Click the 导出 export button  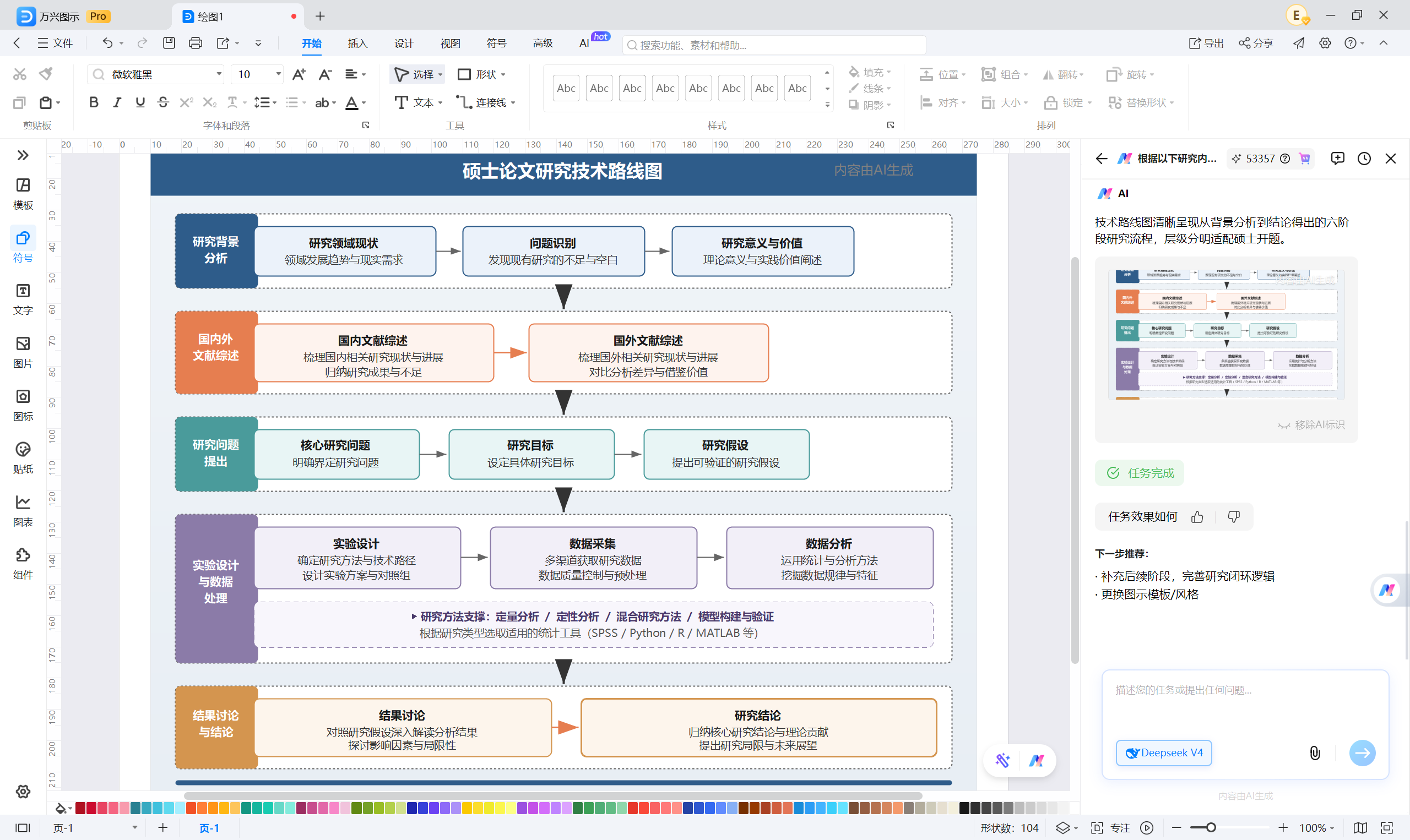pyautogui.click(x=1206, y=43)
